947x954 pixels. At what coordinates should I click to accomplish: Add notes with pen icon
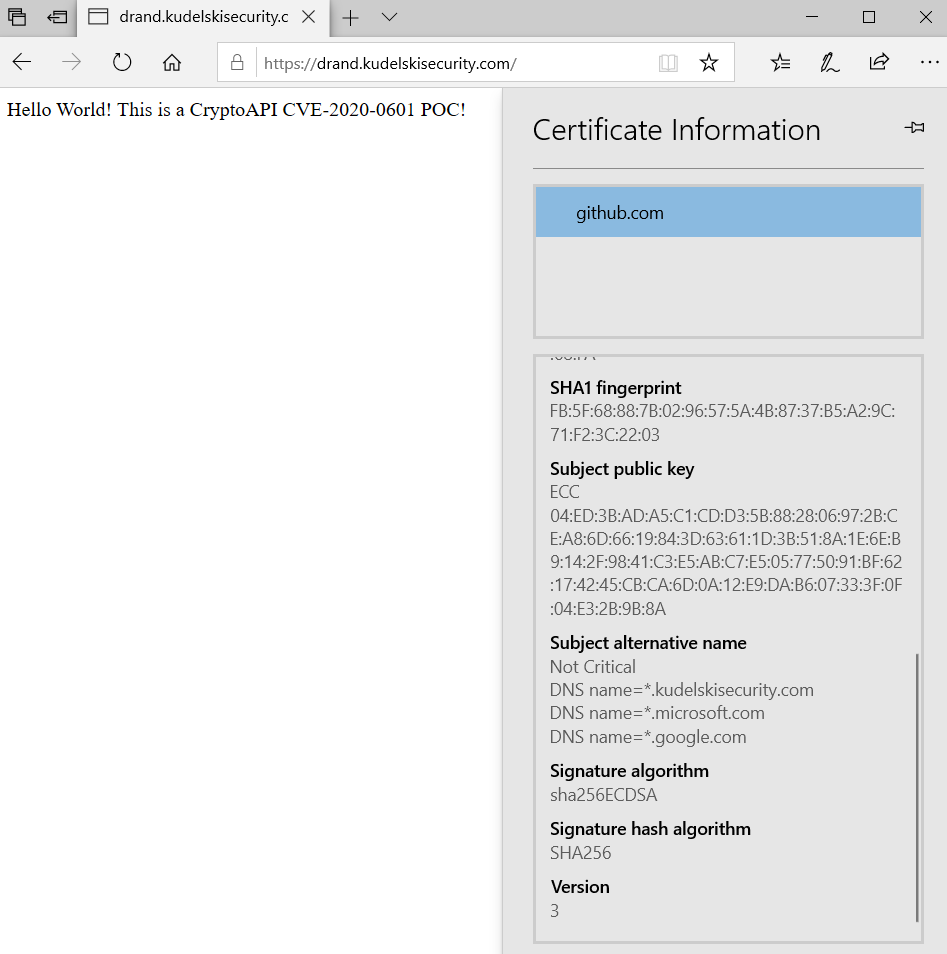(830, 63)
